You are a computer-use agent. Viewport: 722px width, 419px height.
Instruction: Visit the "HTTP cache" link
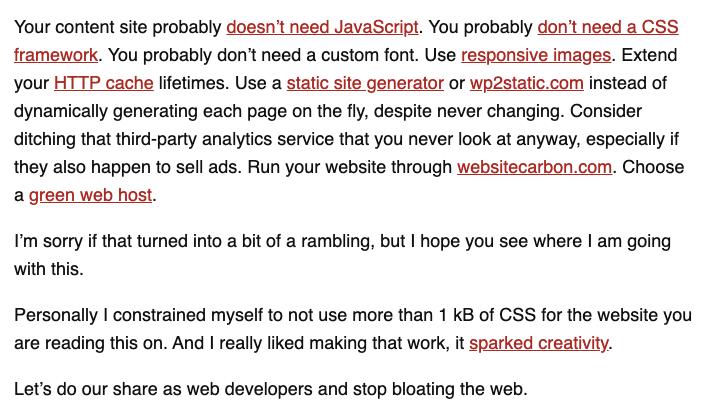pos(104,83)
